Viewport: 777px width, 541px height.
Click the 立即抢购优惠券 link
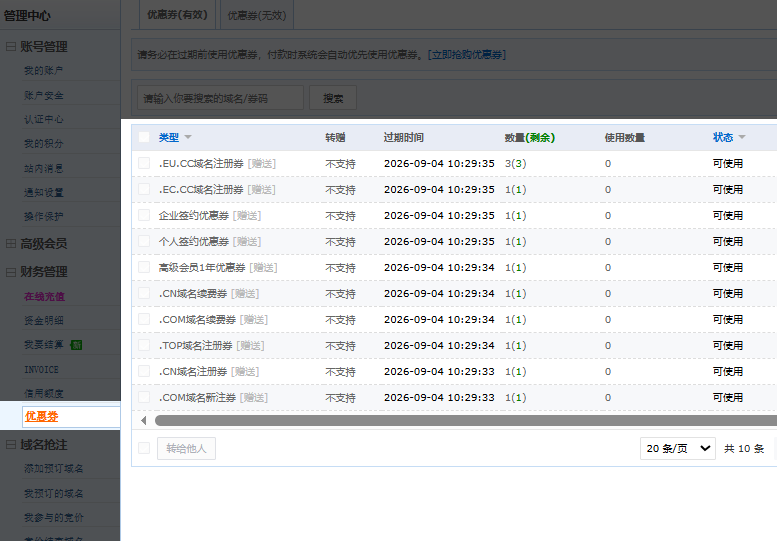[x=467, y=54]
